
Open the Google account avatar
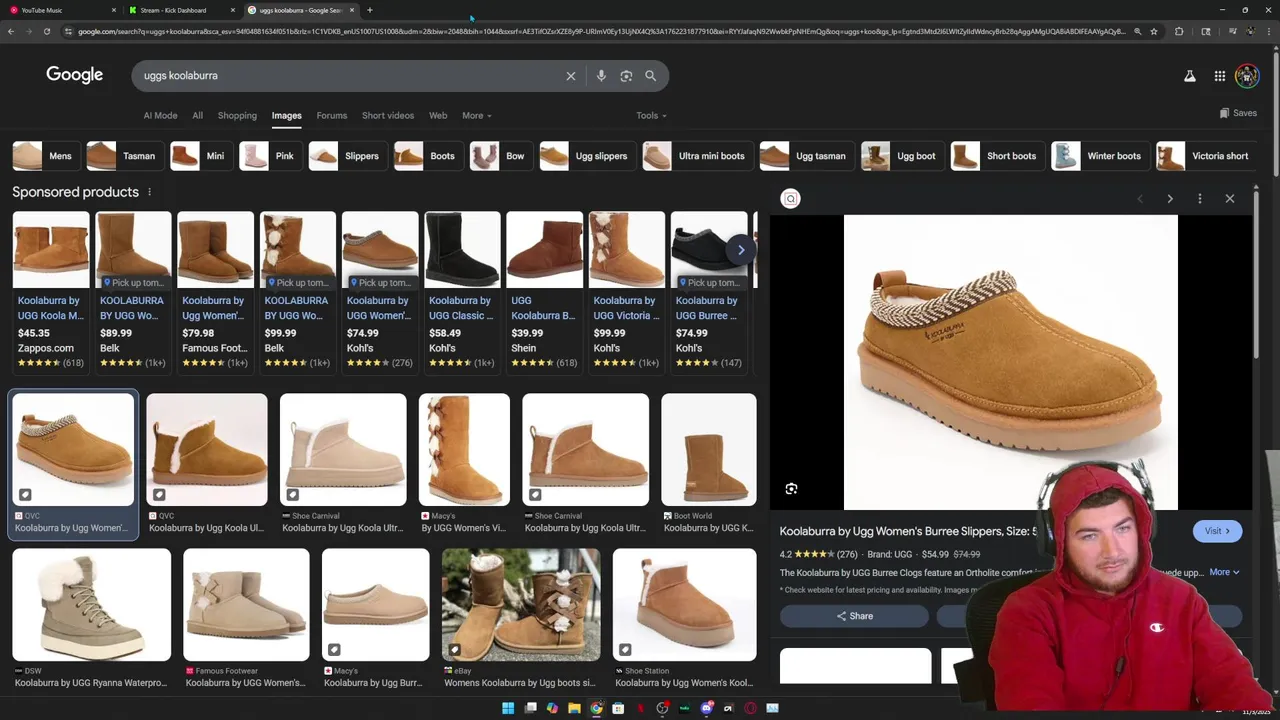(1247, 76)
